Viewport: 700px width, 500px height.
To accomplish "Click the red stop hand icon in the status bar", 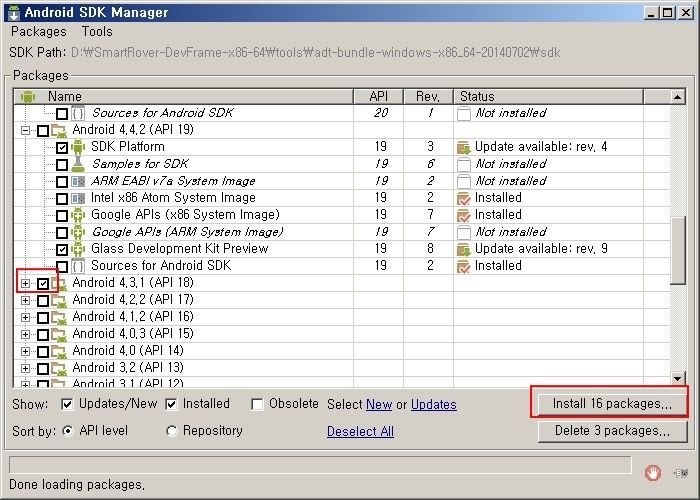I will pyautogui.click(x=653, y=472).
